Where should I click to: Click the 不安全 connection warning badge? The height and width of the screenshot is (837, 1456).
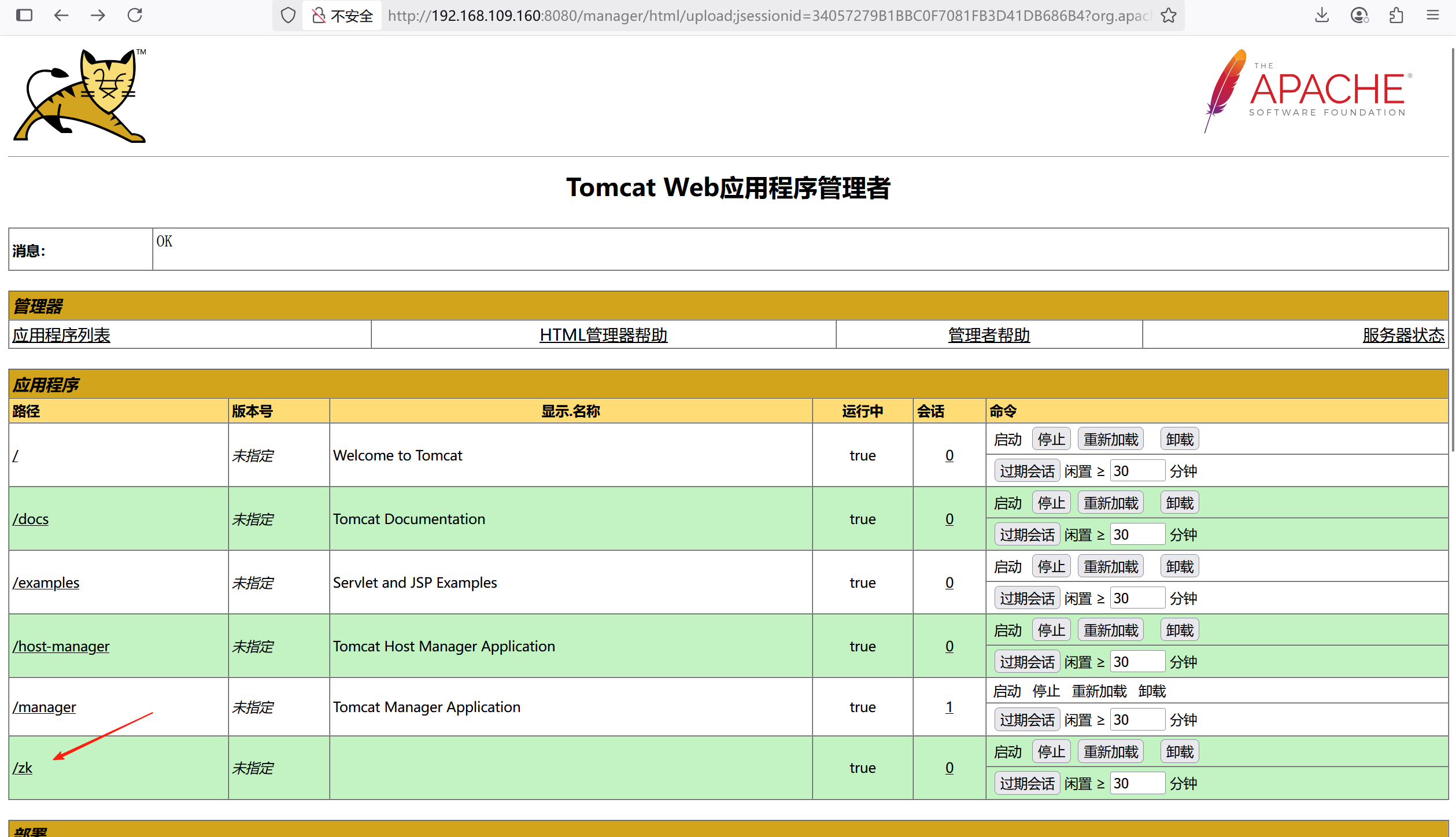tap(342, 16)
